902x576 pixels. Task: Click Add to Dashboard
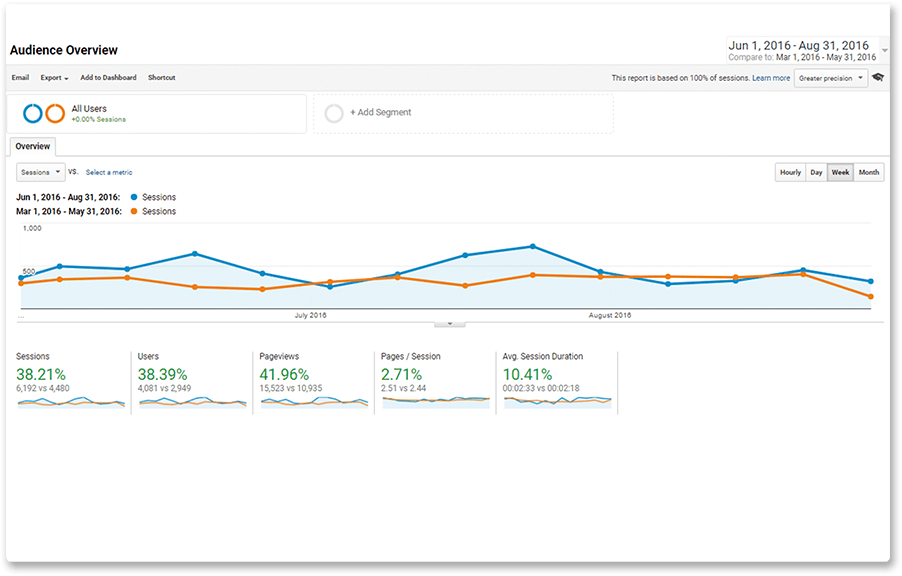[108, 78]
